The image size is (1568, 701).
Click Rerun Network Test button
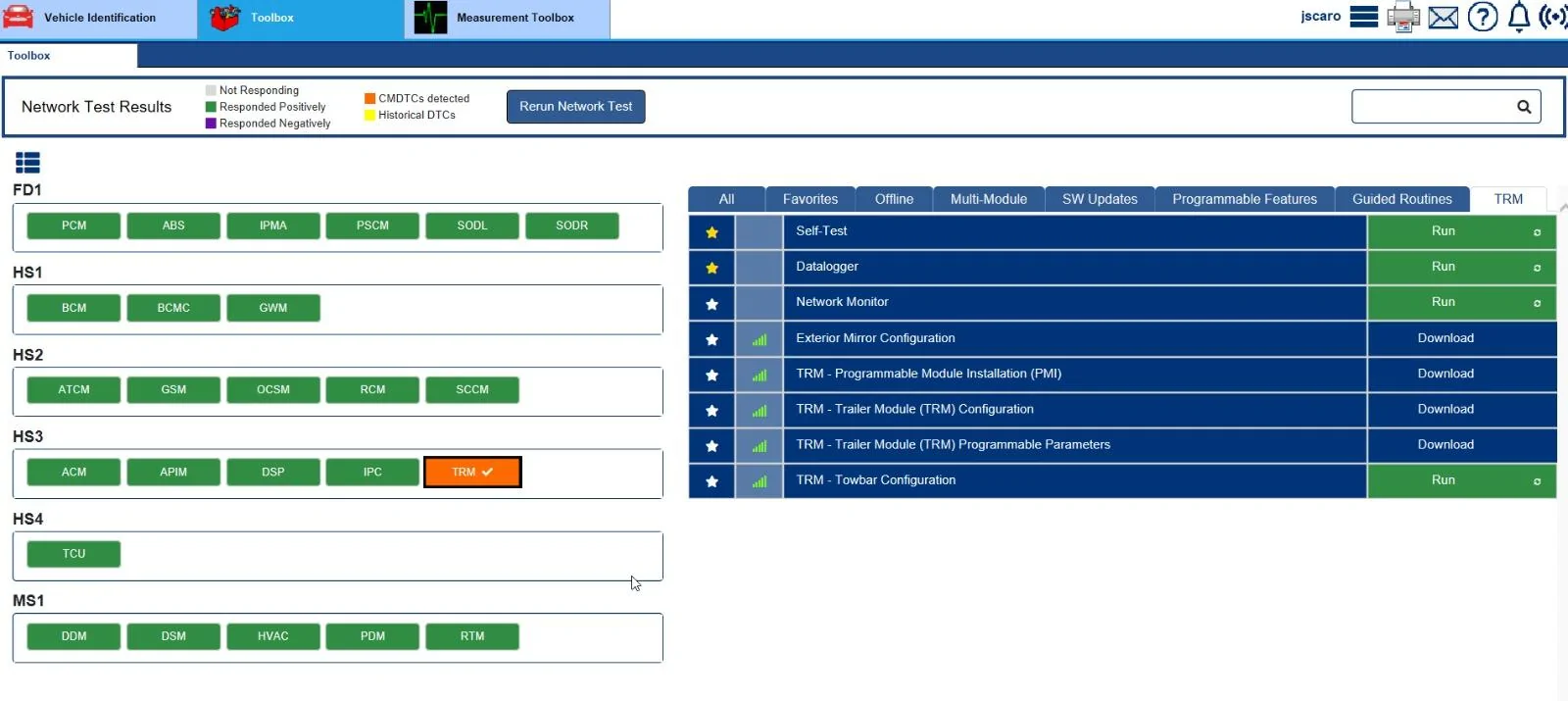click(x=575, y=107)
